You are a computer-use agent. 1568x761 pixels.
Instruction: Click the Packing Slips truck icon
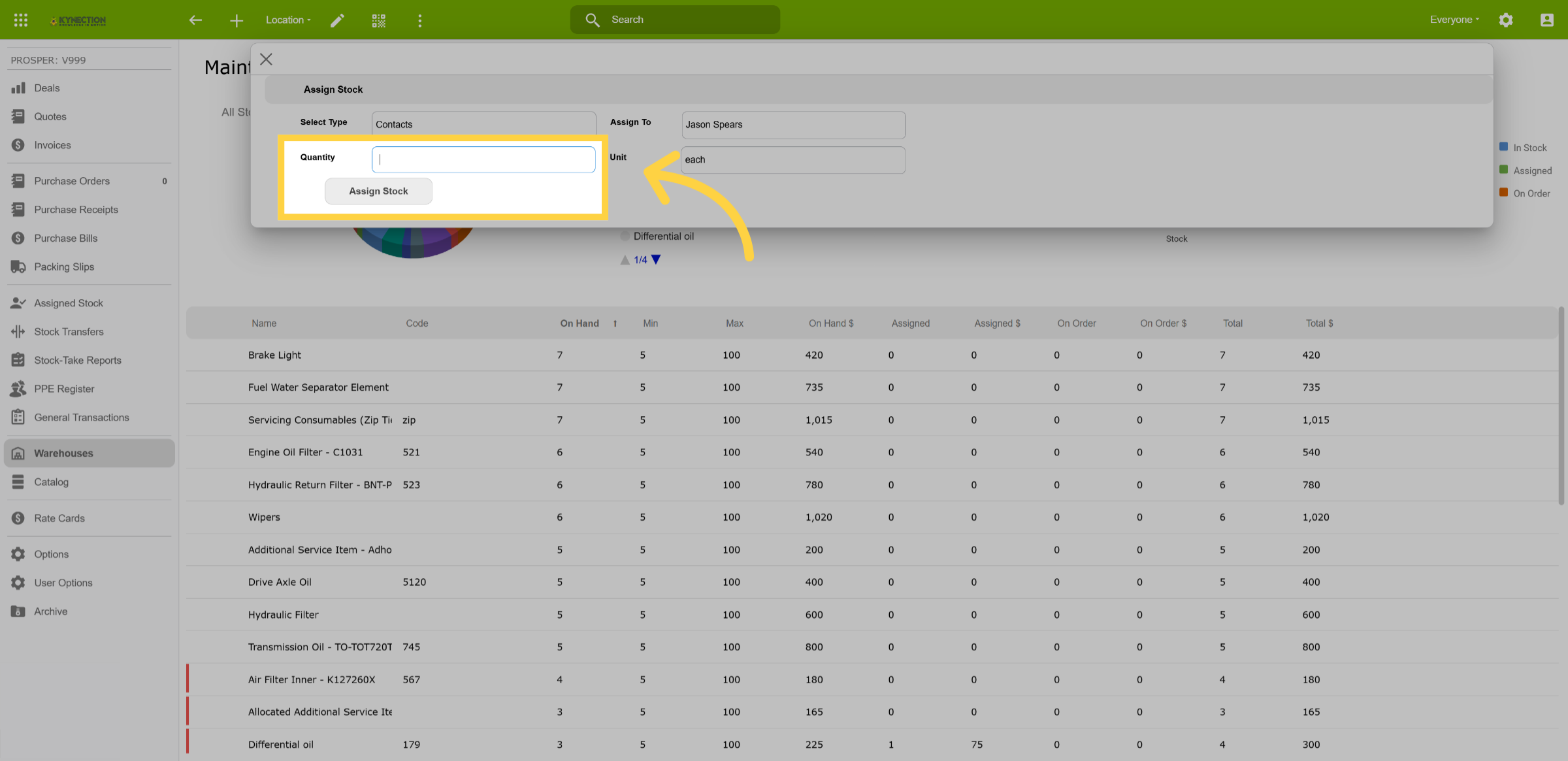(x=18, y=267)
